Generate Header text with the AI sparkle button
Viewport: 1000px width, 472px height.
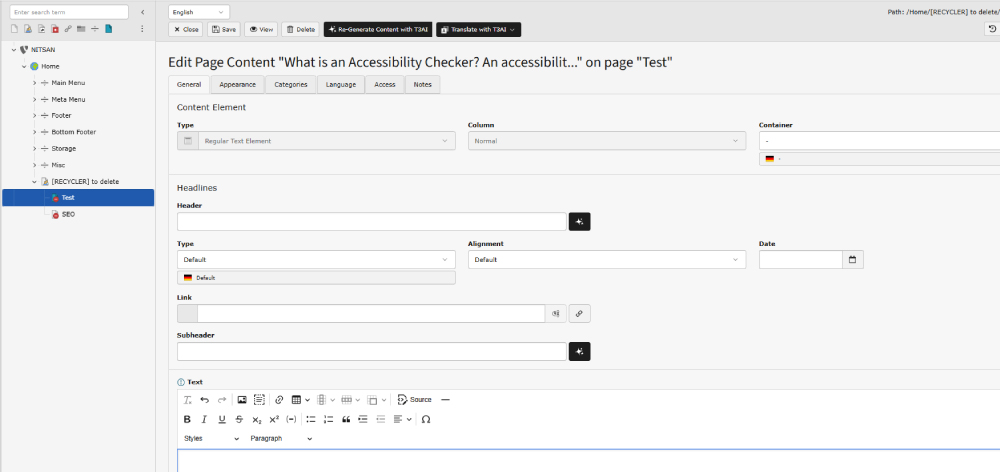[579, 221]
